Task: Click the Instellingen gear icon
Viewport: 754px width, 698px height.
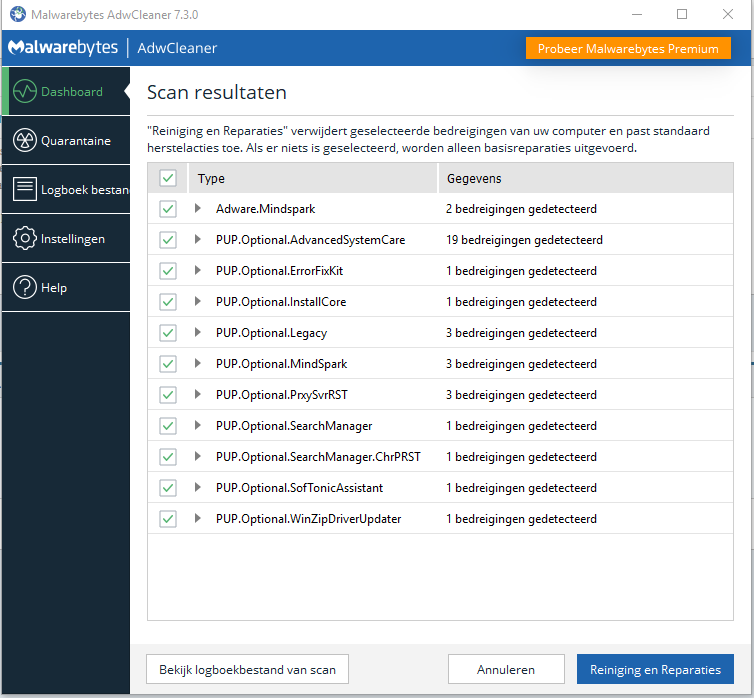Action: pos(25,239)
